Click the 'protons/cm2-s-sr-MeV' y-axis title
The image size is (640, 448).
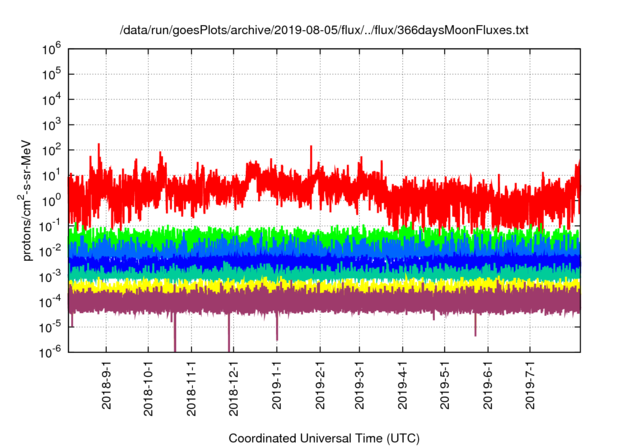(x=25, y=200)
